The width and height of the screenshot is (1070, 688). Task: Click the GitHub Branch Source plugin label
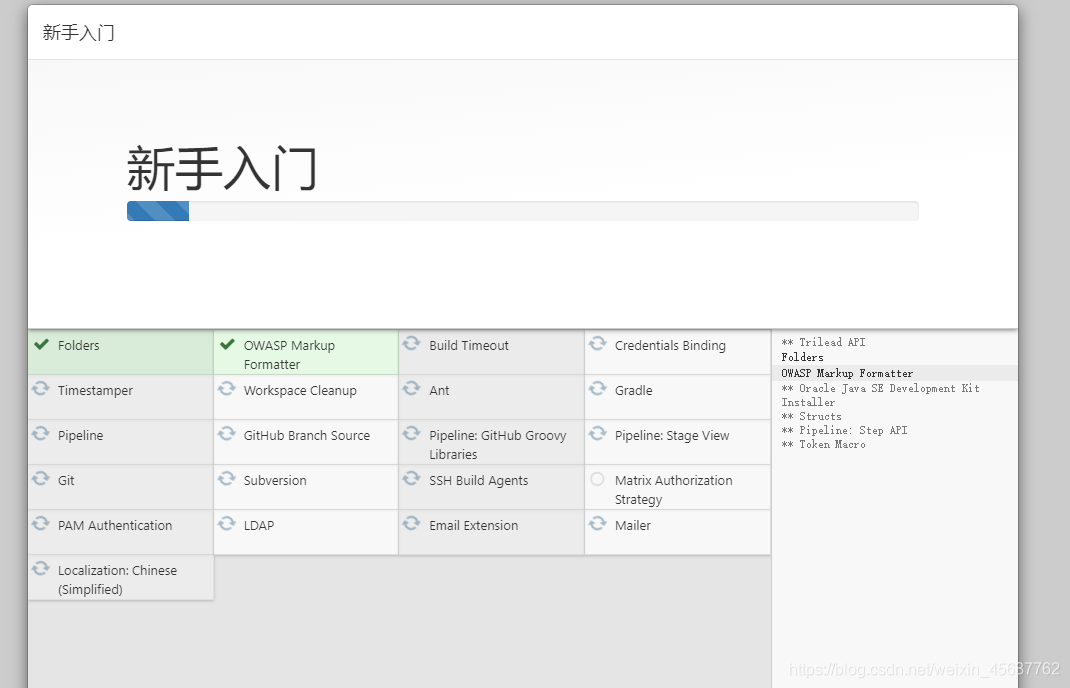pyautogui.click(x=306, y=436)
